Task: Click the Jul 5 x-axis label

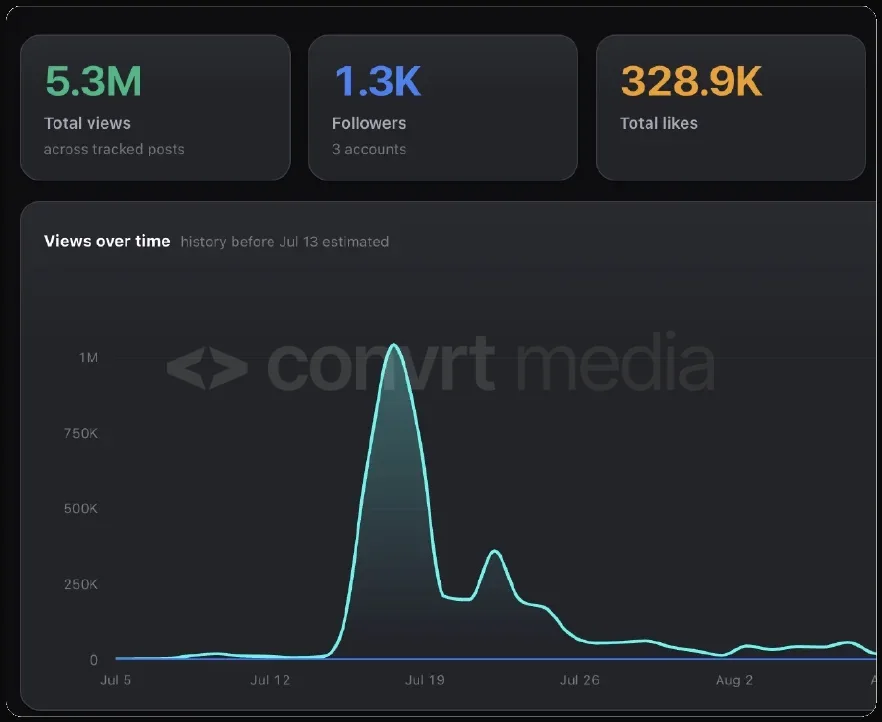Action: click(x=115, y=680)
